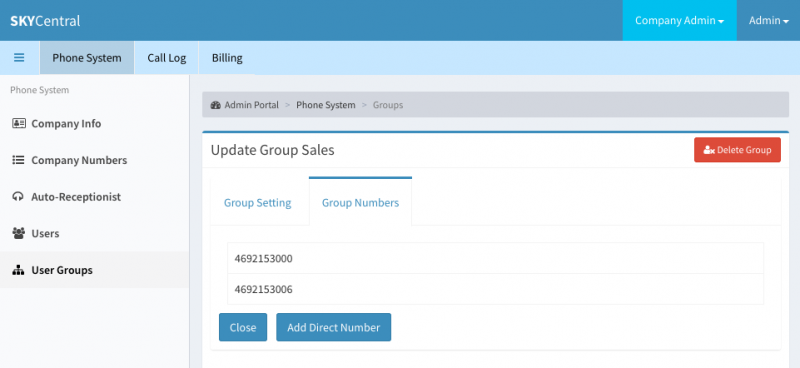The height and width of the screenshot is (368, 800).
Task: Click the Auto-Receptionist headset icon
Action: (x=18, y=197)
